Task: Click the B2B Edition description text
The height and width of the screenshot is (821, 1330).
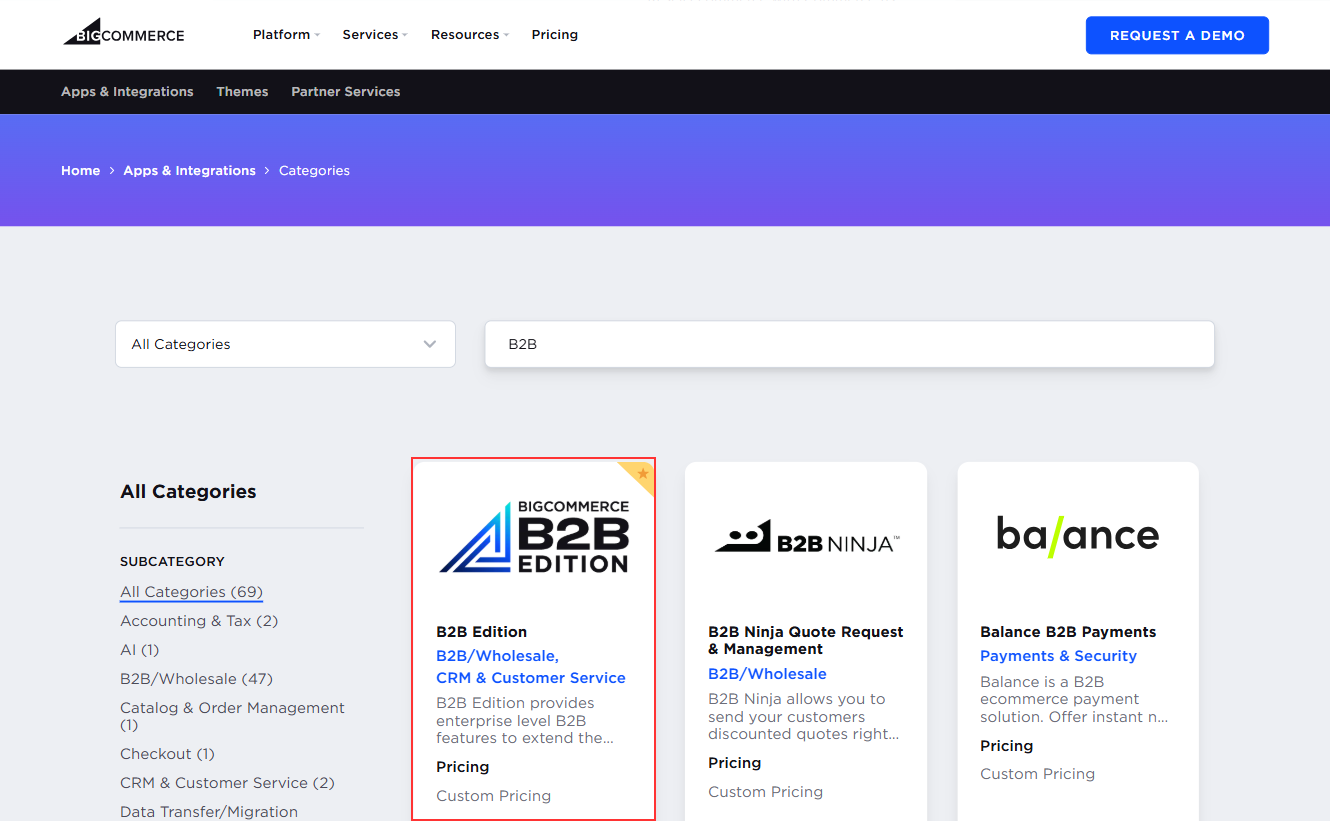Action: [x=525, y=720]
